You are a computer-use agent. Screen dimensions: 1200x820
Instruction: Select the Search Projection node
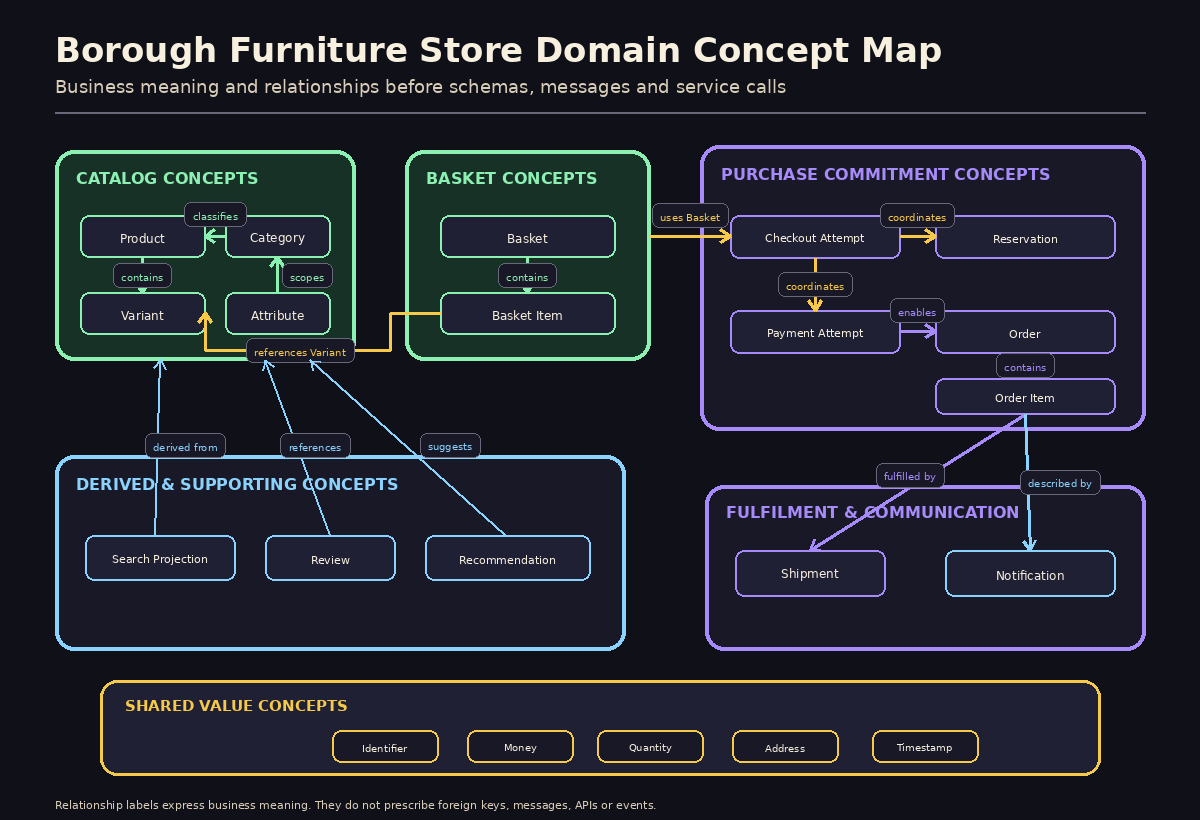(160, 559)
